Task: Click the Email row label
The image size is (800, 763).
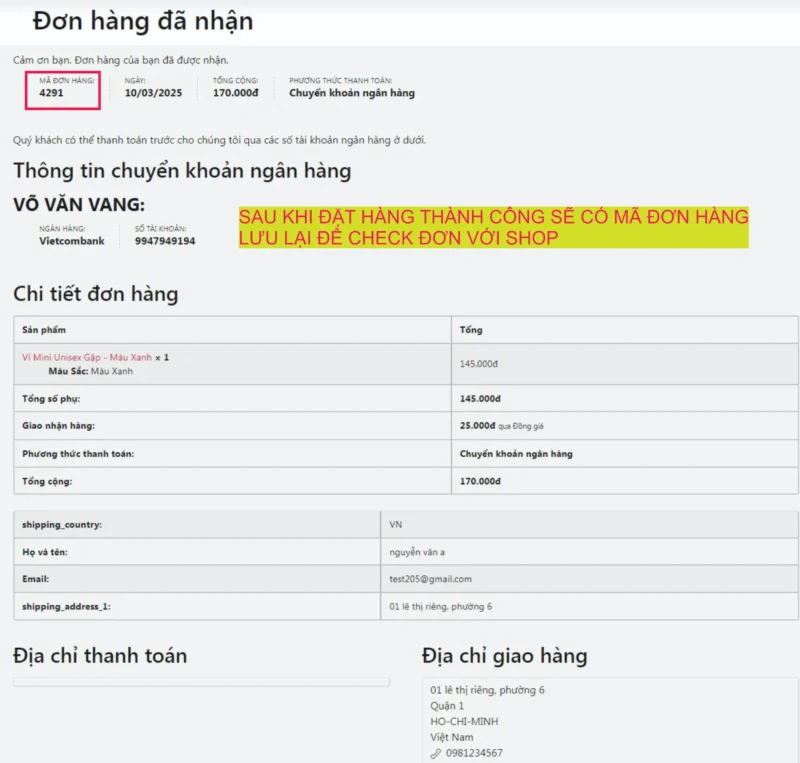Action: (x=36, y=579)
